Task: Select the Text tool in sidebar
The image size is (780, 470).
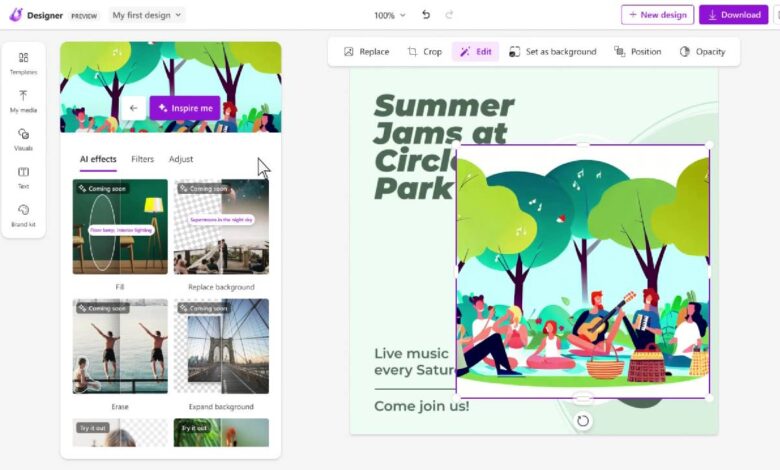Action: pos(23,177)
